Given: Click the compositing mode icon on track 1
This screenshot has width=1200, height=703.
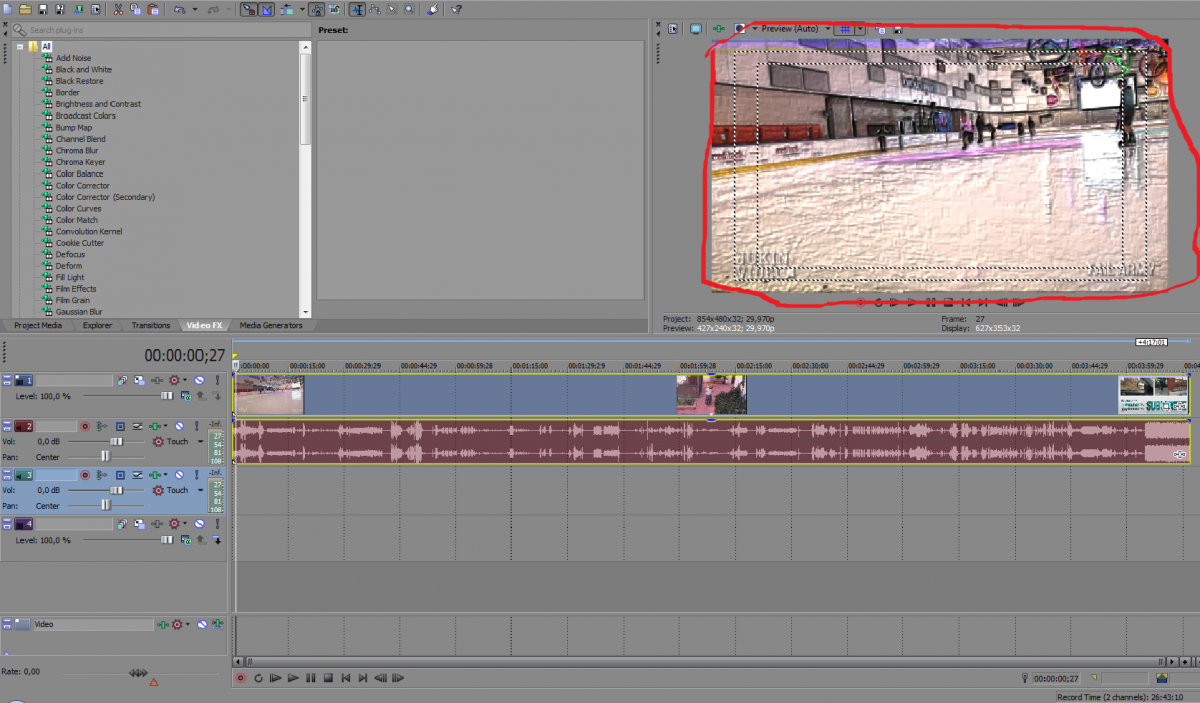Looking at the screenshot, I should click(x=186, y=396).
